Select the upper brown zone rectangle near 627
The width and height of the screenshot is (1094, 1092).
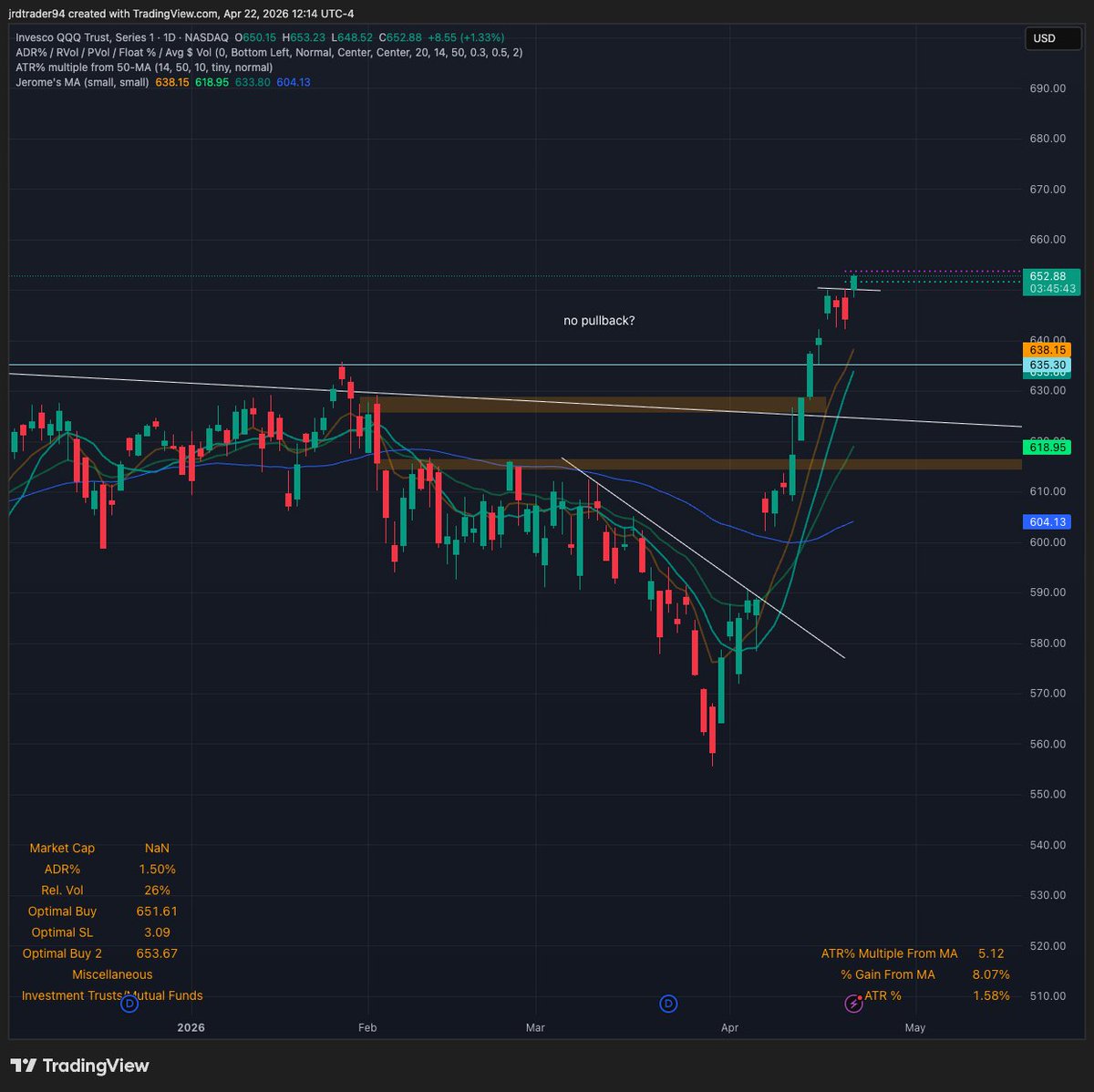click(x=593, y=404)
